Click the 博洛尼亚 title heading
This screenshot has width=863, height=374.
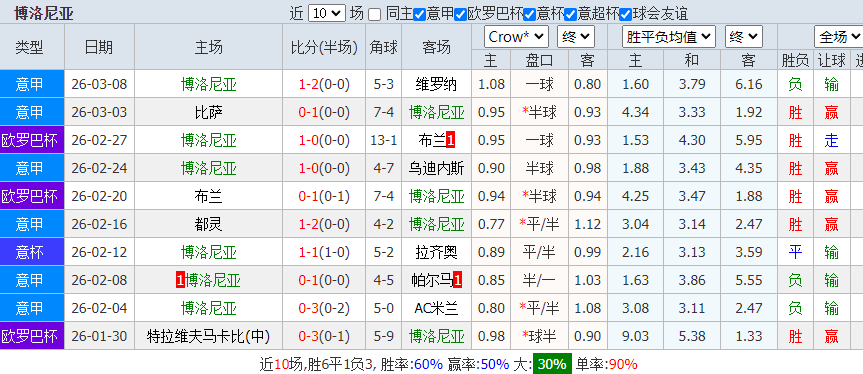[44, 13]
